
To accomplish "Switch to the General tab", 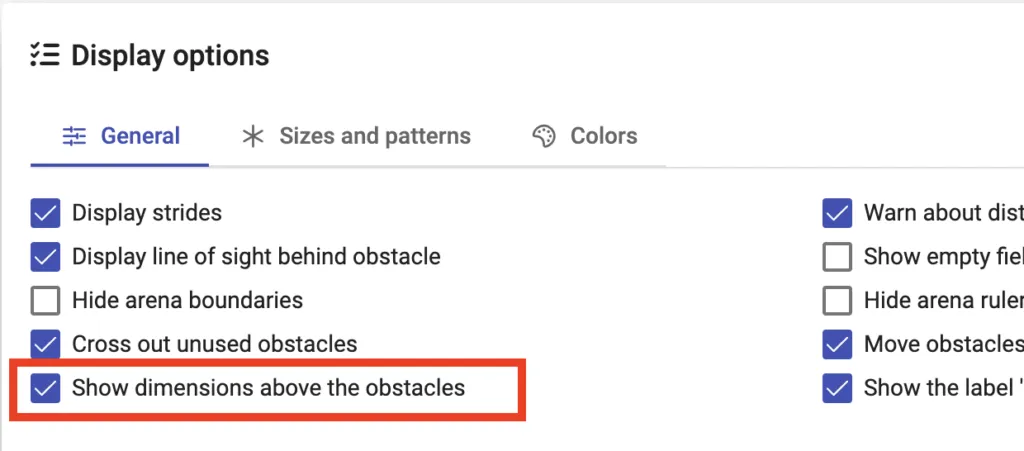I will (120, 136).
